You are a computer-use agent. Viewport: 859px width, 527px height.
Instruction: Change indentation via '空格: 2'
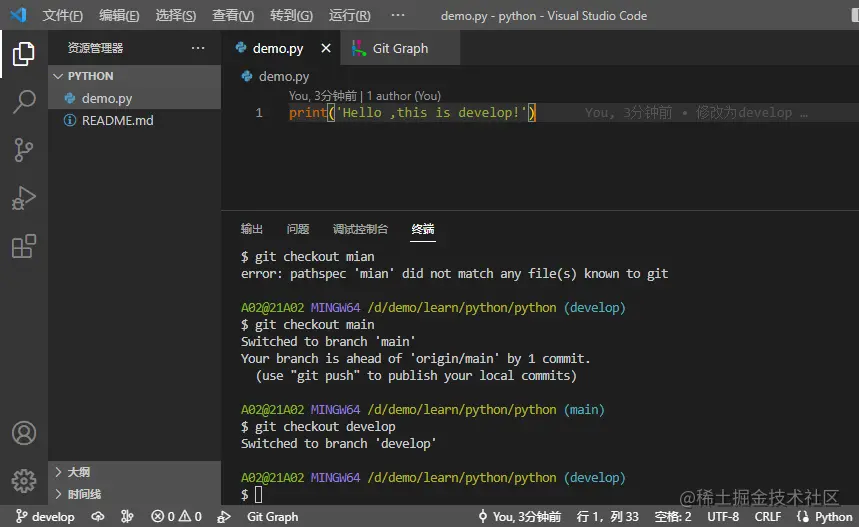673,517
